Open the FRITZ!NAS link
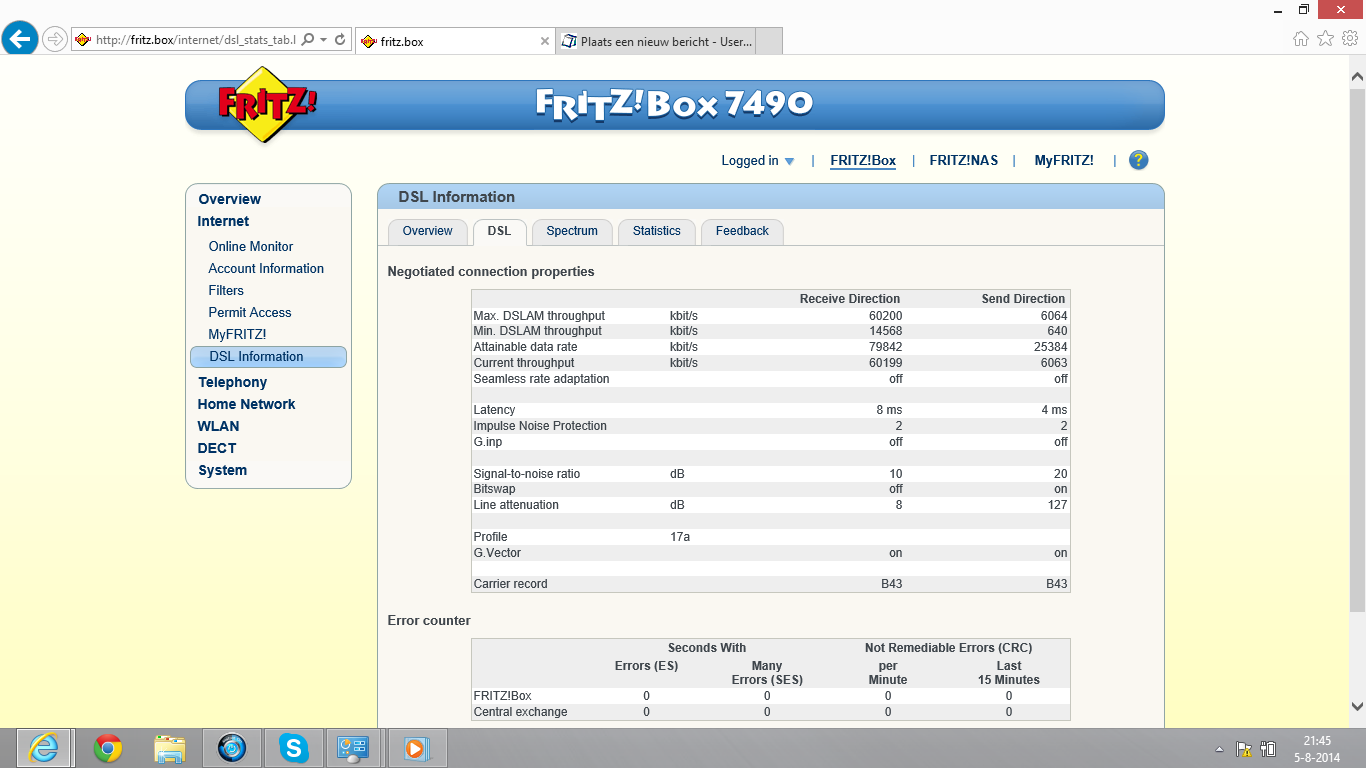 pyautogui.click(x=963, y=161)
